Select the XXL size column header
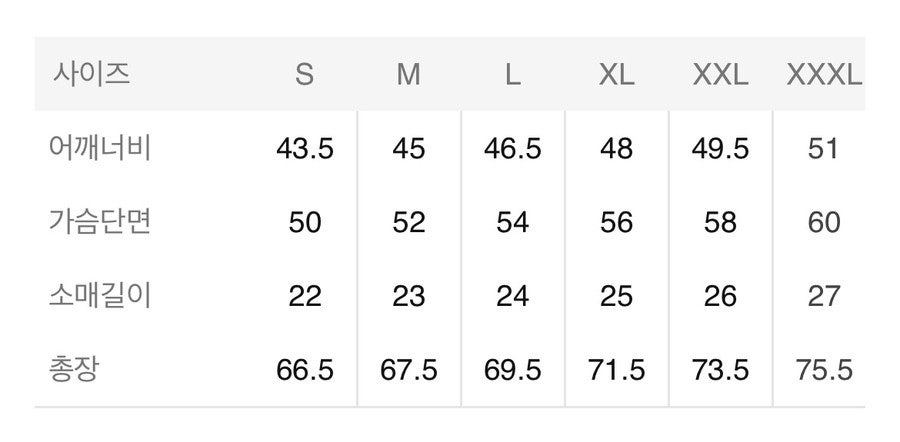 (x=720, y=75)
